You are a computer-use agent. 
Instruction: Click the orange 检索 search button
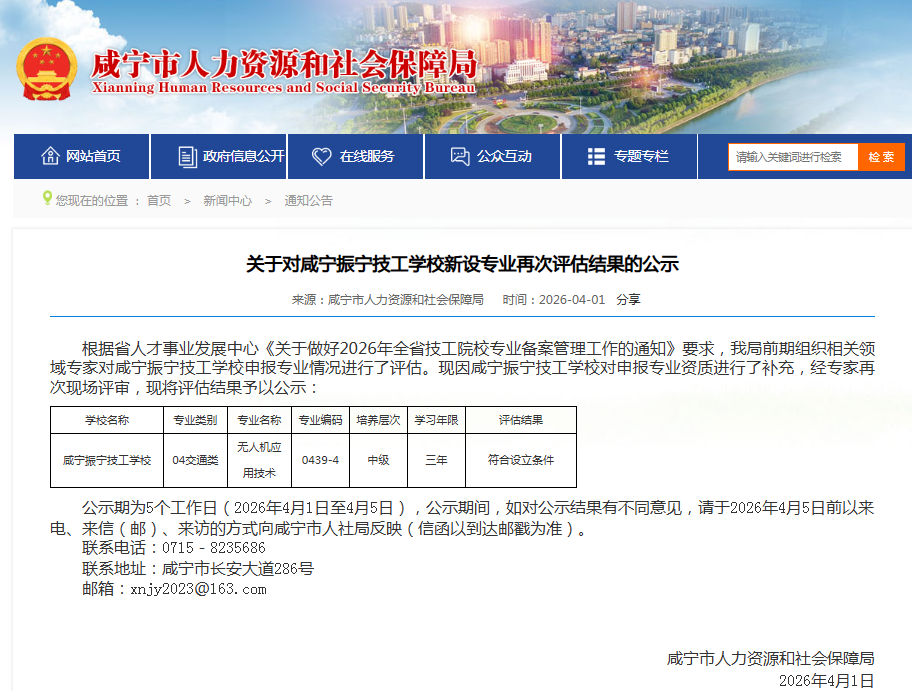881,157
